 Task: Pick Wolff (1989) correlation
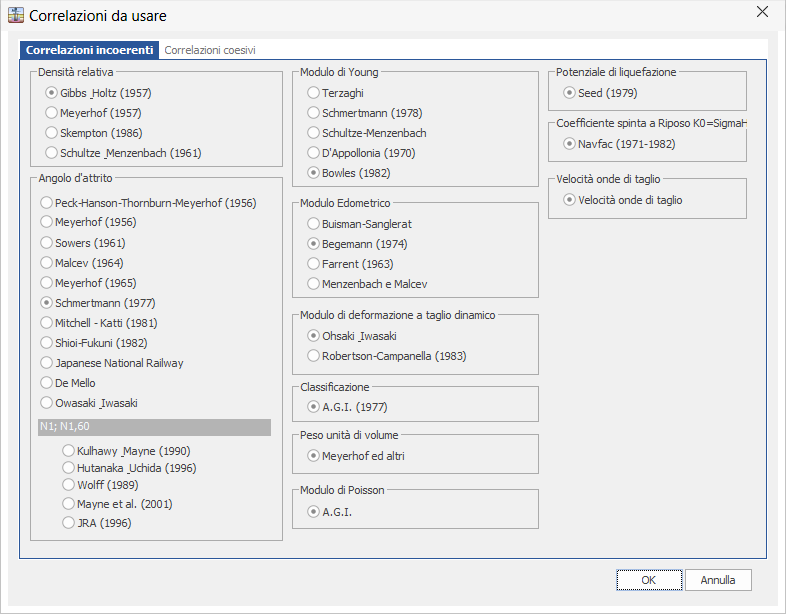(100, 485)
